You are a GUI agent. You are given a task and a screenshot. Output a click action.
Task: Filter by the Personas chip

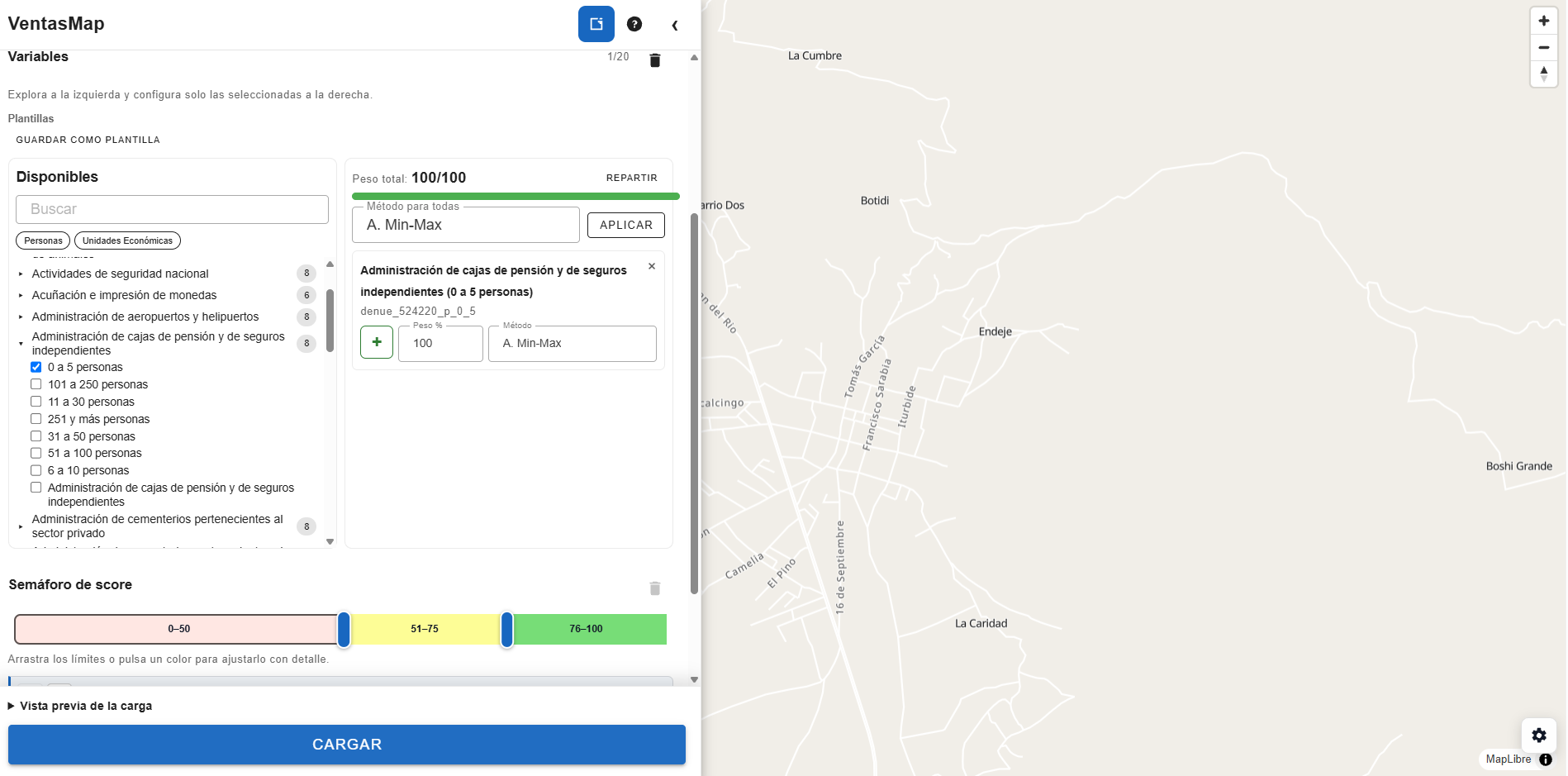[43, 240]
